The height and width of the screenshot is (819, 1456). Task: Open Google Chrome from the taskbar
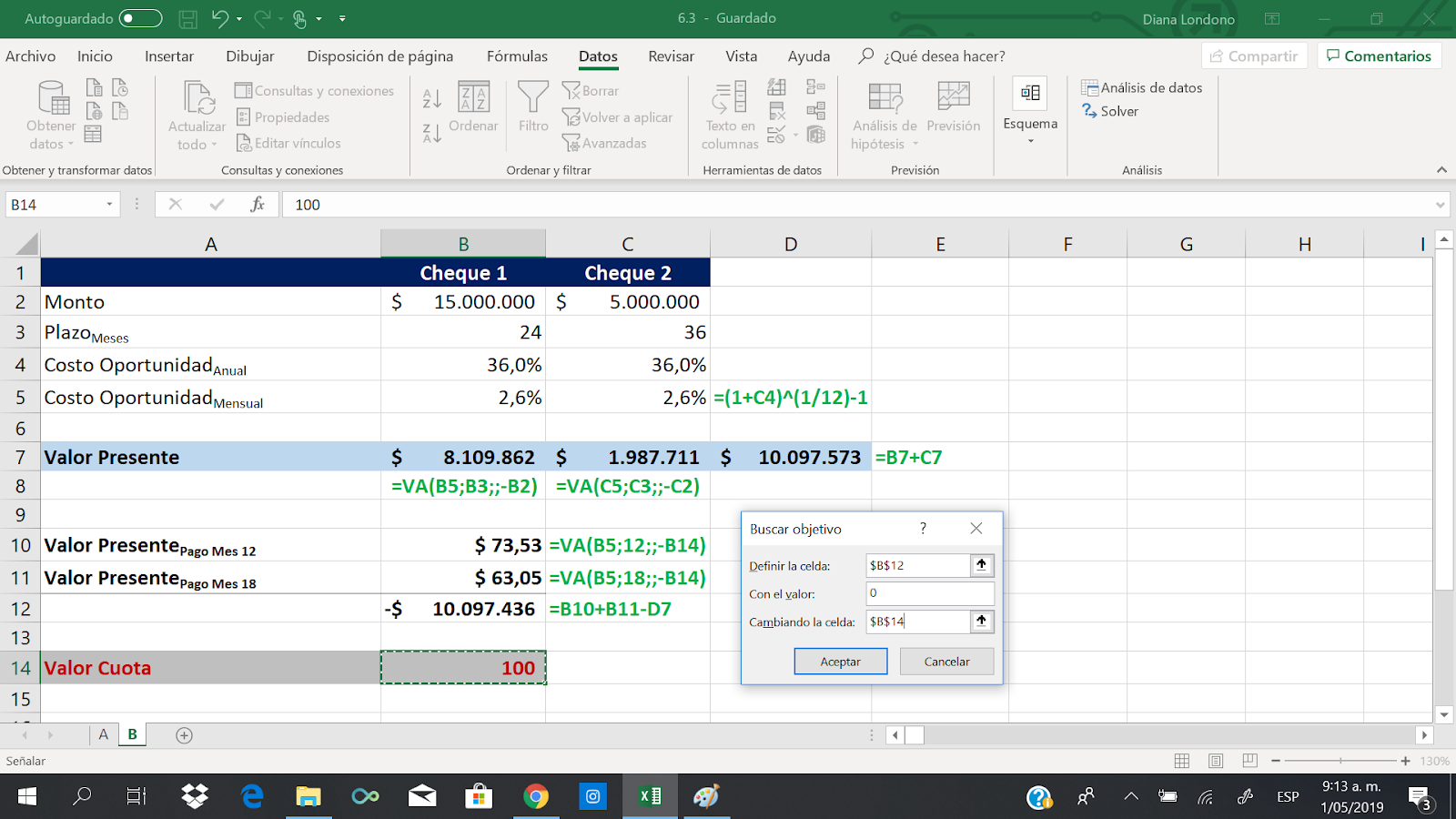coord(537,797)
